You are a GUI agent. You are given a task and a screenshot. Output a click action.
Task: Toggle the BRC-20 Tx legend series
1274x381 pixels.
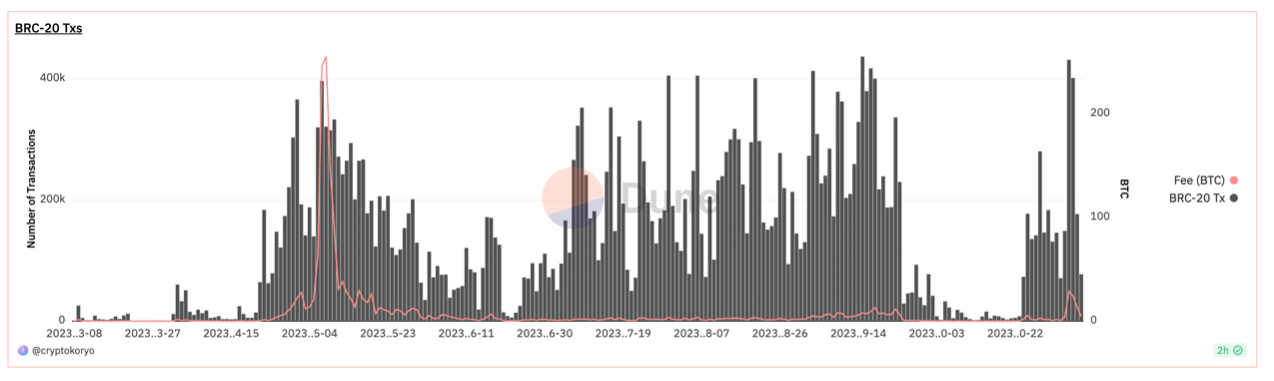pyautogui.click(x=1204, y=198)
